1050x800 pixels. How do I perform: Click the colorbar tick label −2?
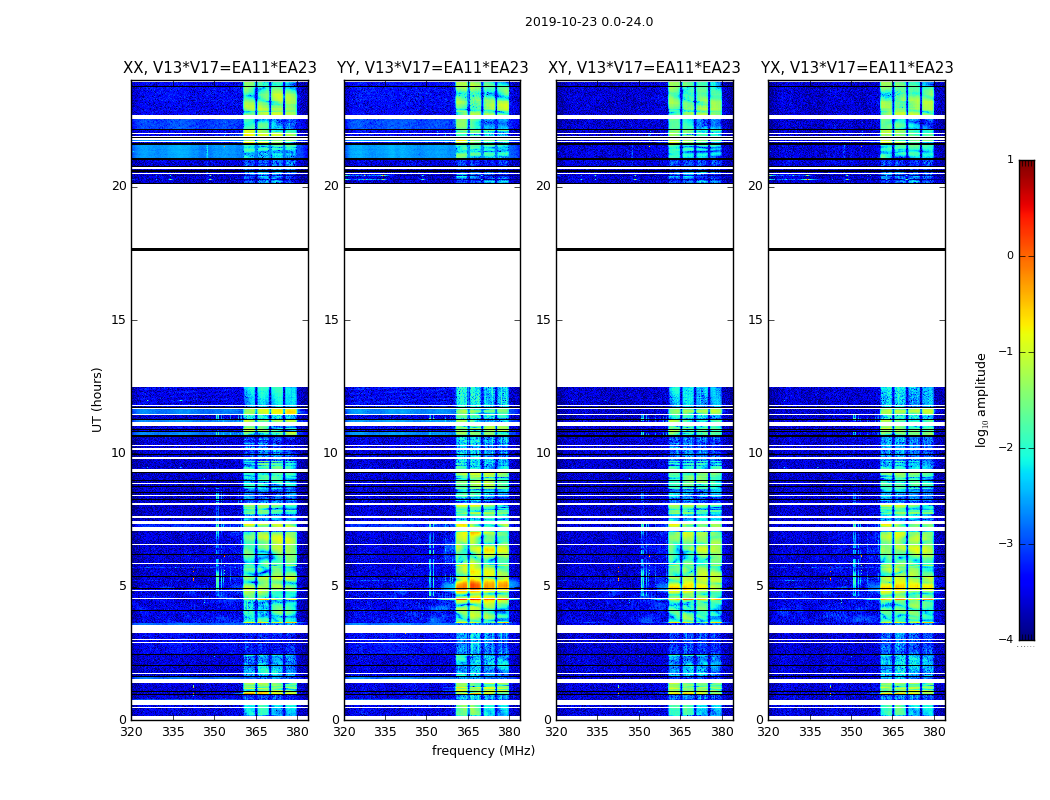(1009, 448)
